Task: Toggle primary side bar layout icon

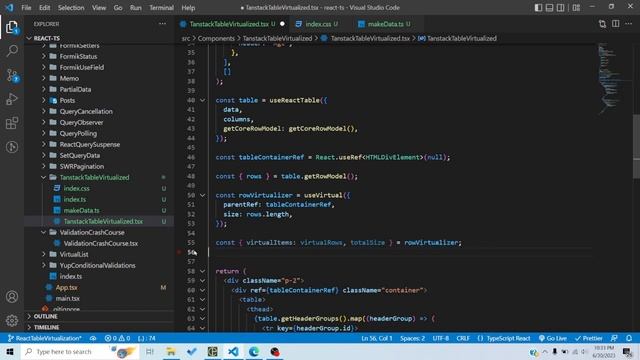Action: (538, 8)
